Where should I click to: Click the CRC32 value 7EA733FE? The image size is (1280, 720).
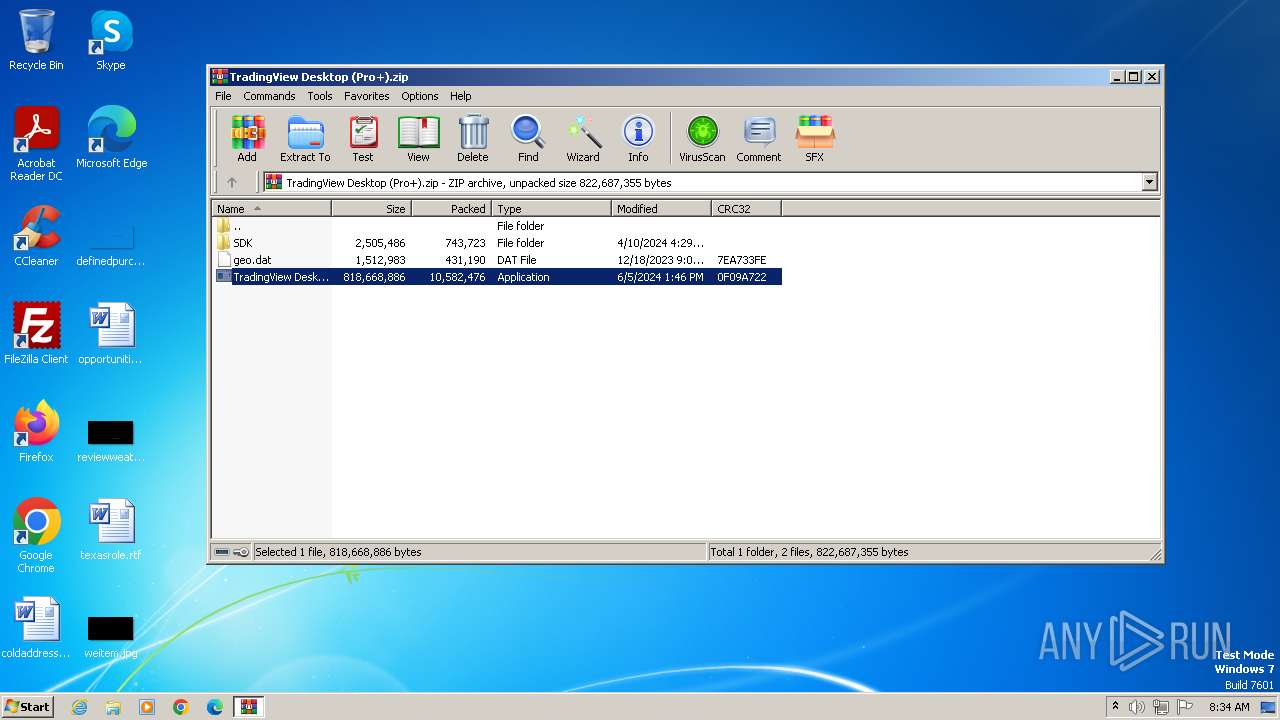click(741, 260)
